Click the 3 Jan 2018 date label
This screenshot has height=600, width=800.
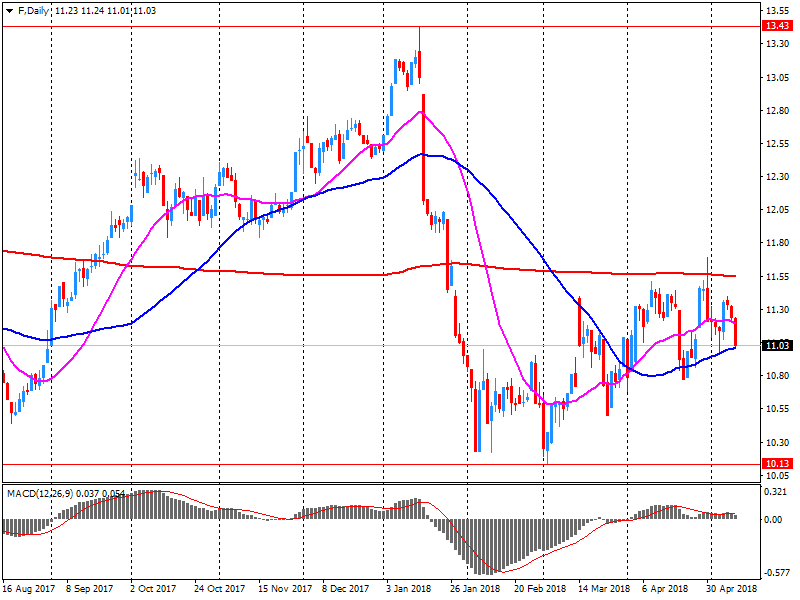pyautogui.click(x=408, y=589)
